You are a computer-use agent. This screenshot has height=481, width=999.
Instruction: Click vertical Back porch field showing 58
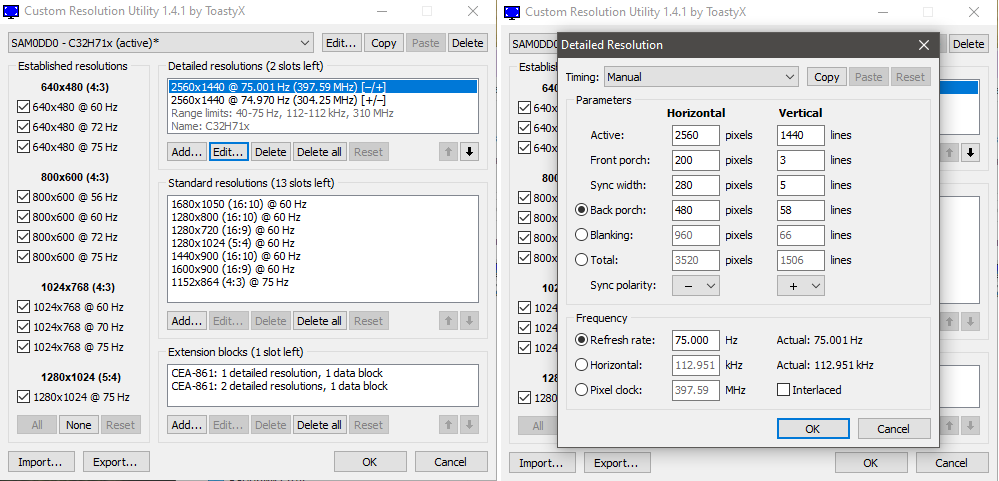[801, 210]
